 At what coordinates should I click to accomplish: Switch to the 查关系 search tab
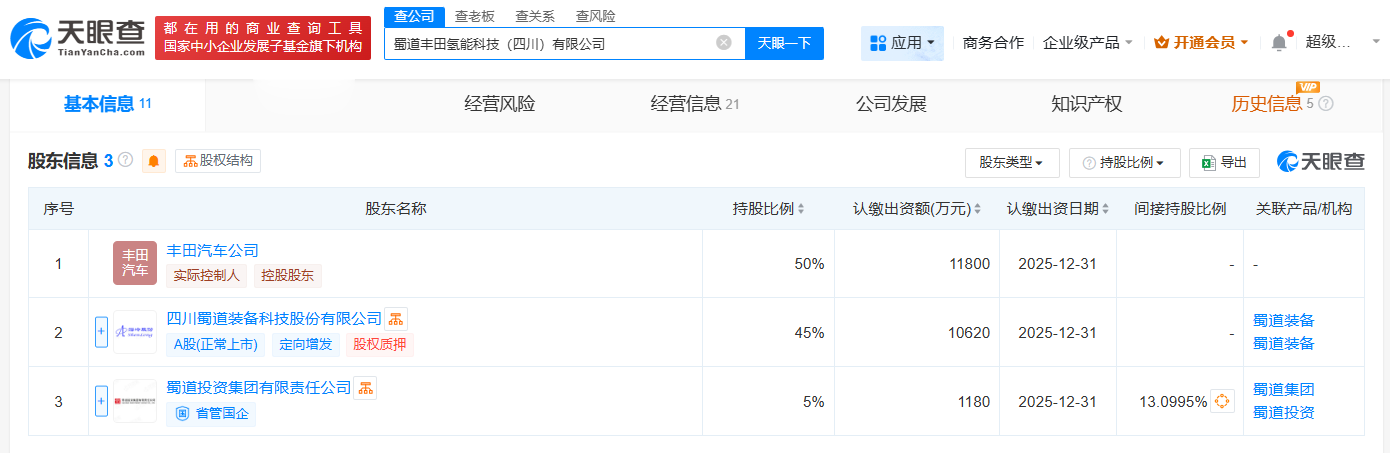pyautogui.click(x=535, y=16)
